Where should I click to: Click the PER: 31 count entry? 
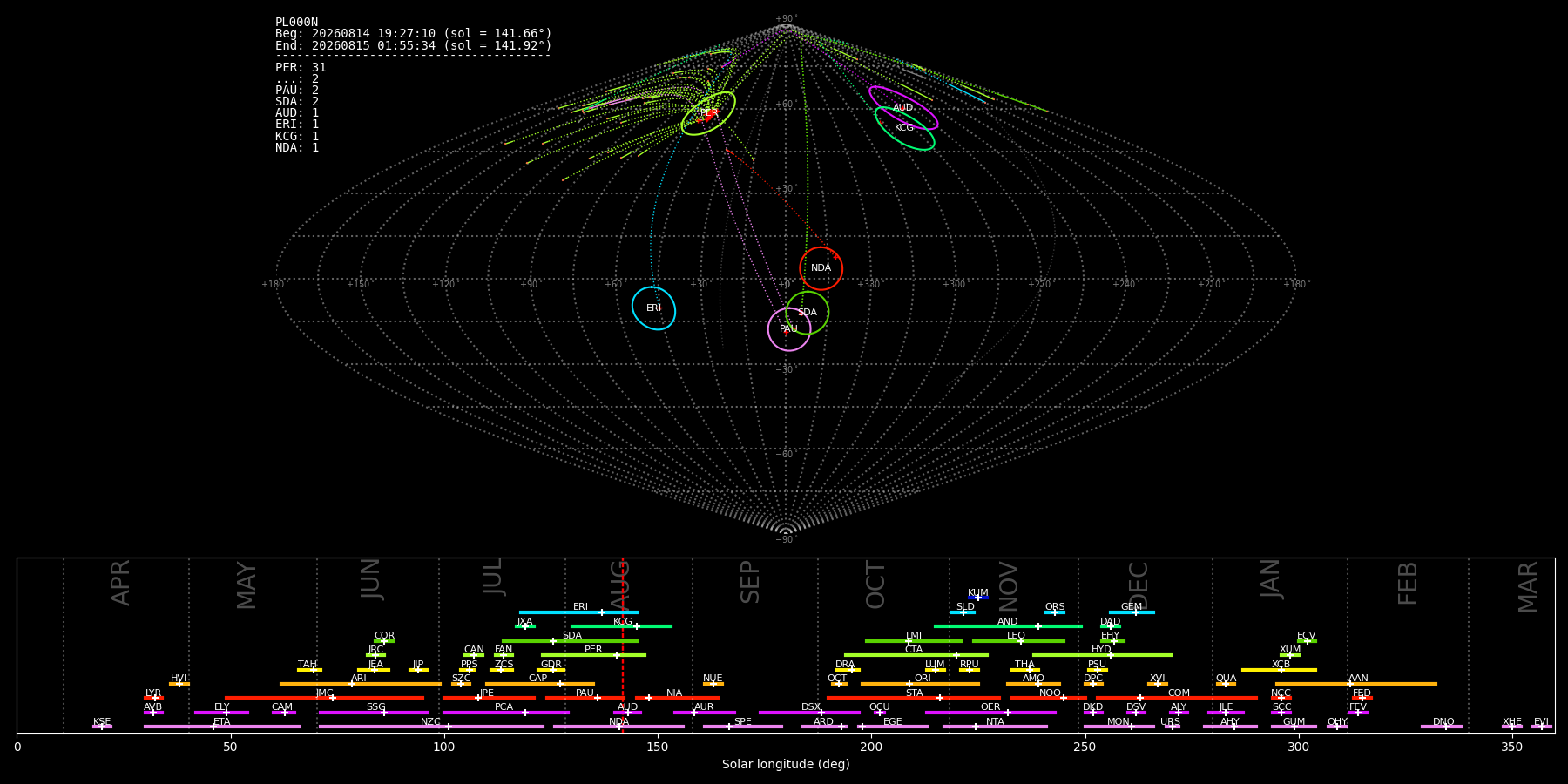(301, 67)
